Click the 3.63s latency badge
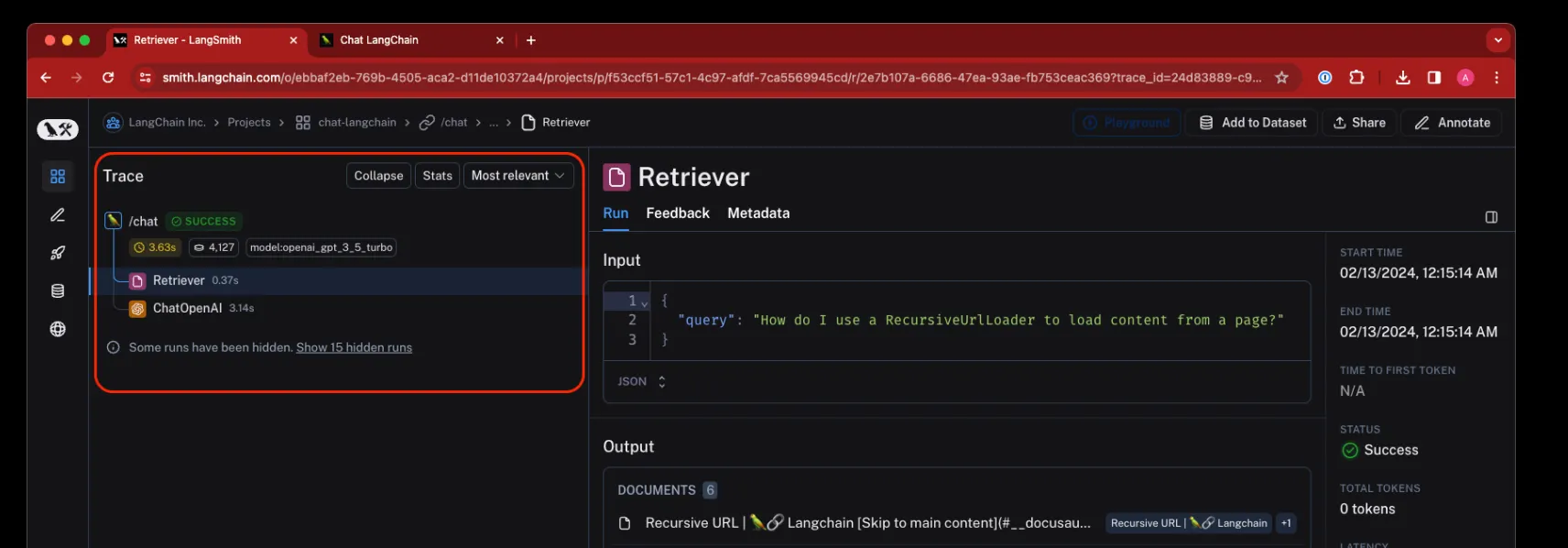The width and height of the screenshot is (1568, 548). tap(155, 247)
